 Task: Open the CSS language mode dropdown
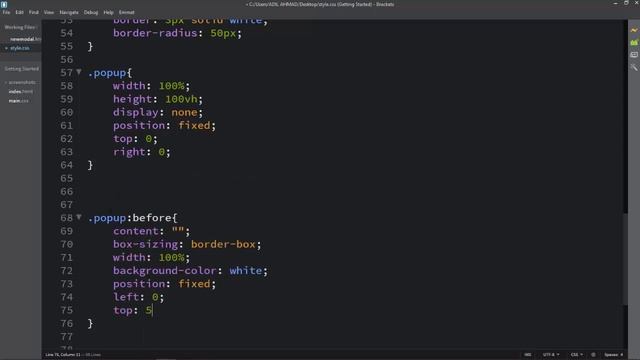576,355
